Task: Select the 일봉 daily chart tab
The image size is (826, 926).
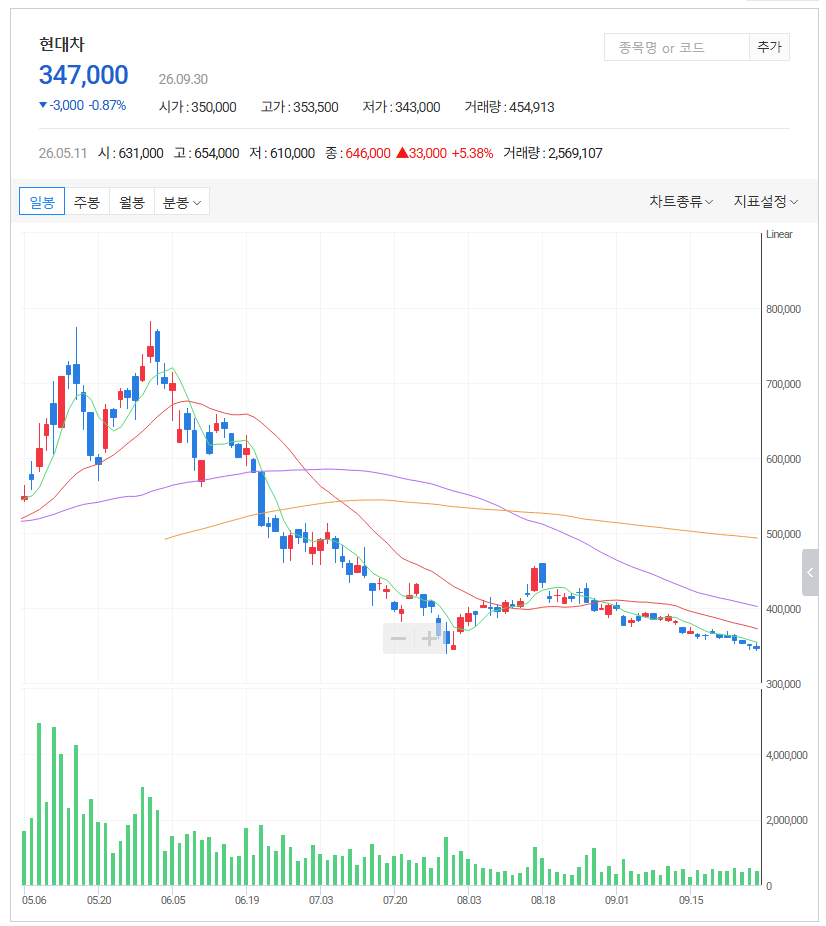Action: click(x=42, y=201)
